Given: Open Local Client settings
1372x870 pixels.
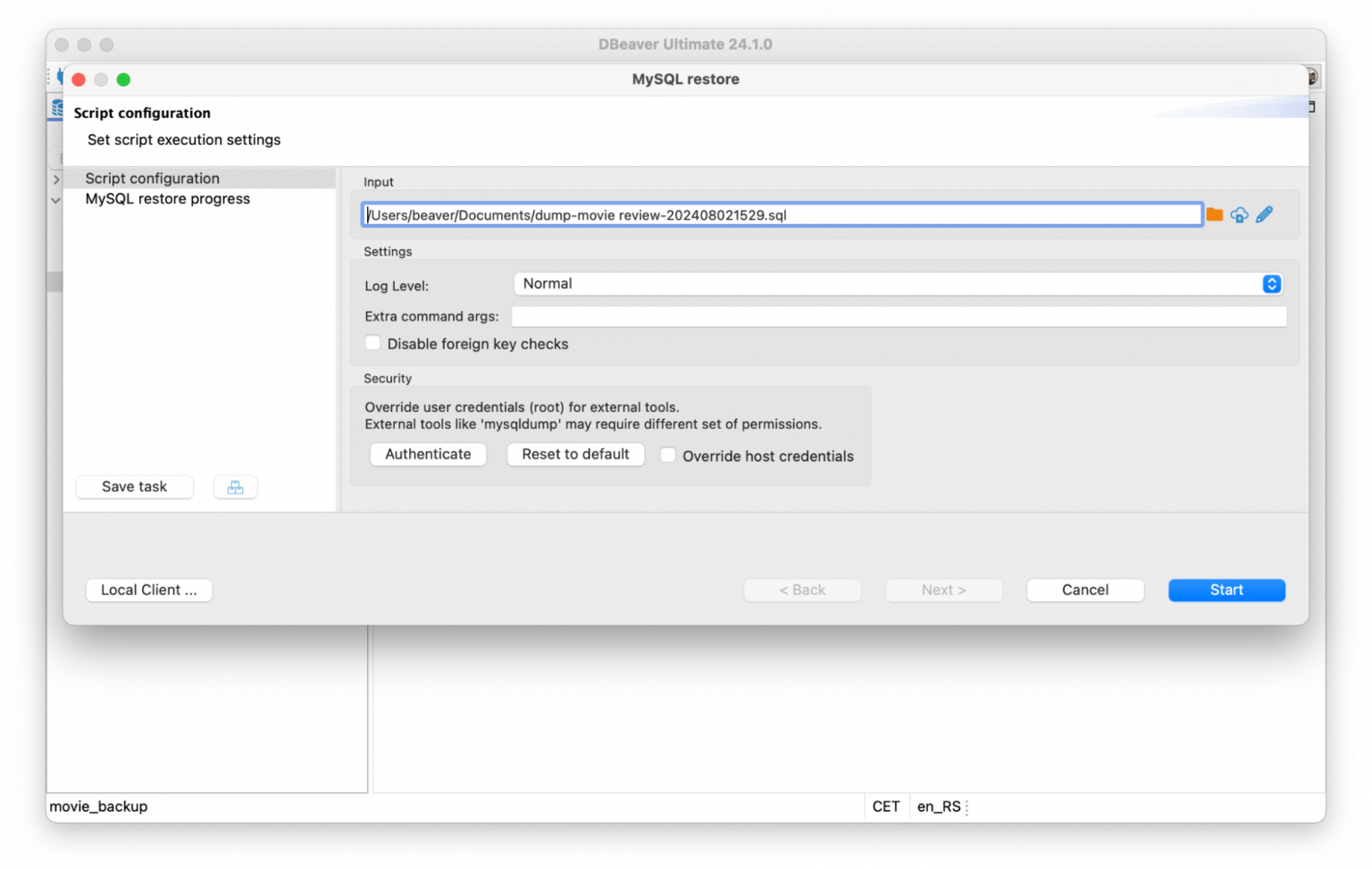Looking at the screenshot, I should click(x=148, y=590).
